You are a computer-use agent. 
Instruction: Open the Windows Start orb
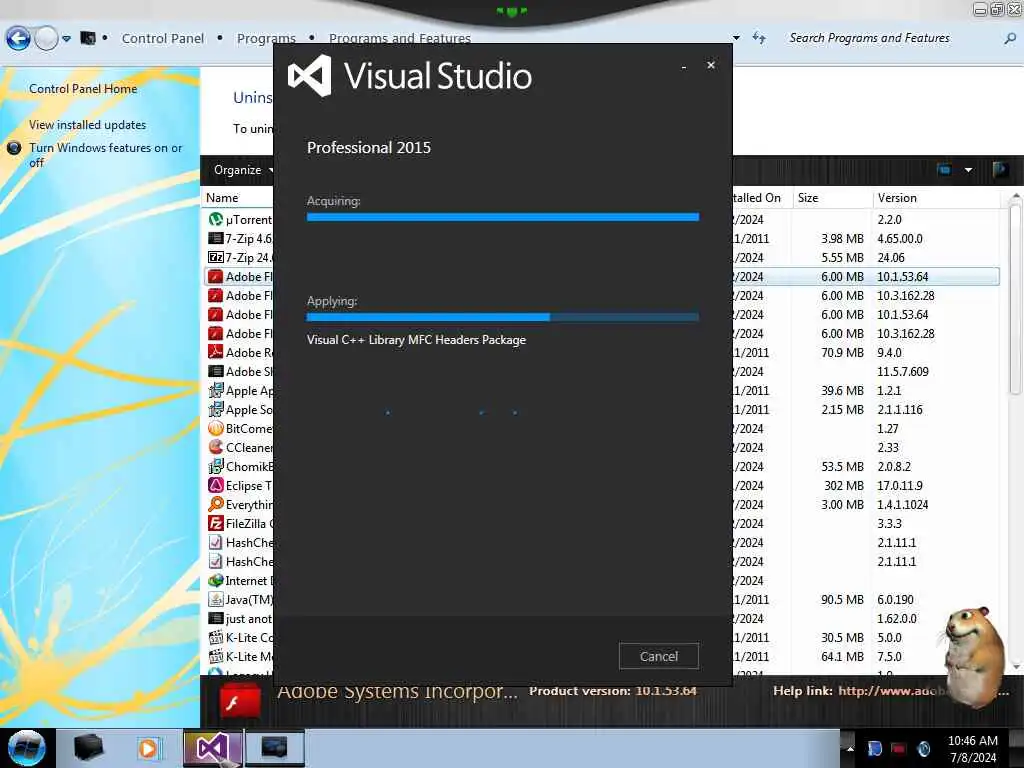point(26,748)
